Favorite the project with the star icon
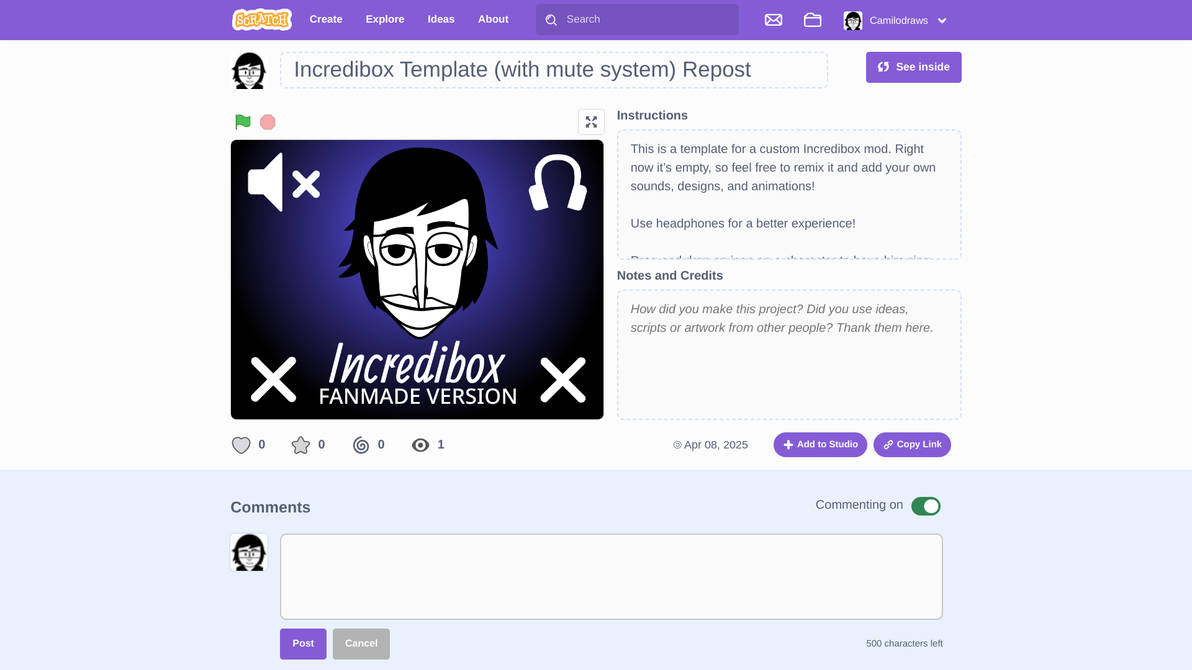1192x670 pixels. point(301,445)
